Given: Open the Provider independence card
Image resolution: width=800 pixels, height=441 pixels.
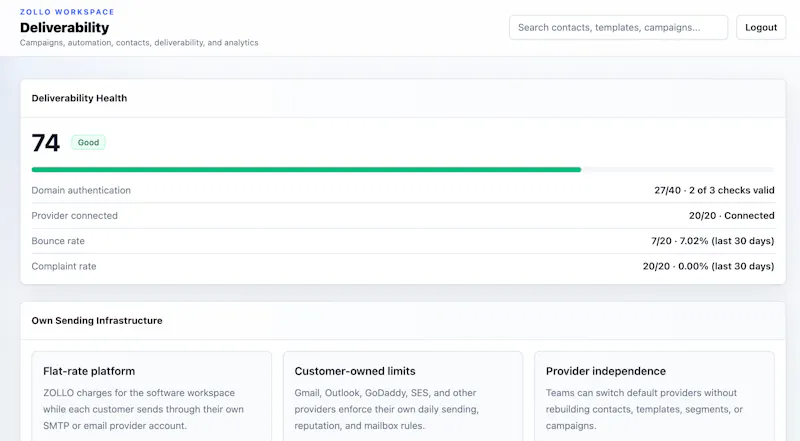Looking at the screenshot, I should click(x=654, y=396).
